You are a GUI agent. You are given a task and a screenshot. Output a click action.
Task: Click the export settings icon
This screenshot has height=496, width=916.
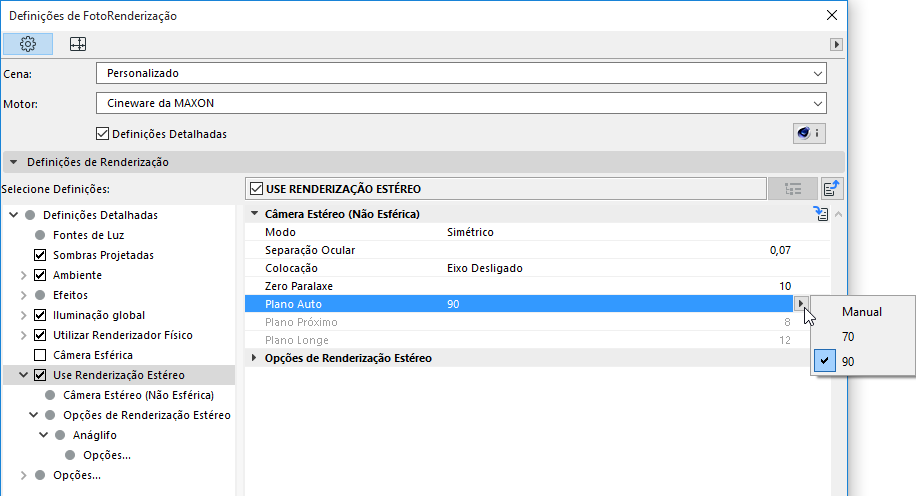(831, 189)
